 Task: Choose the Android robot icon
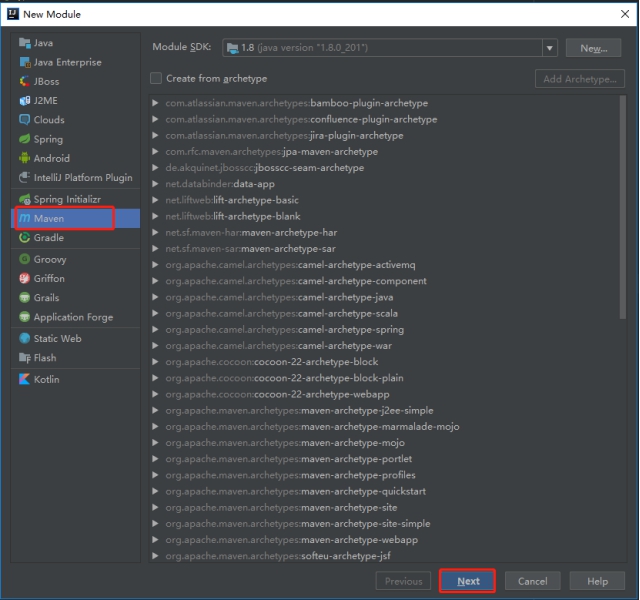[24, 158]
